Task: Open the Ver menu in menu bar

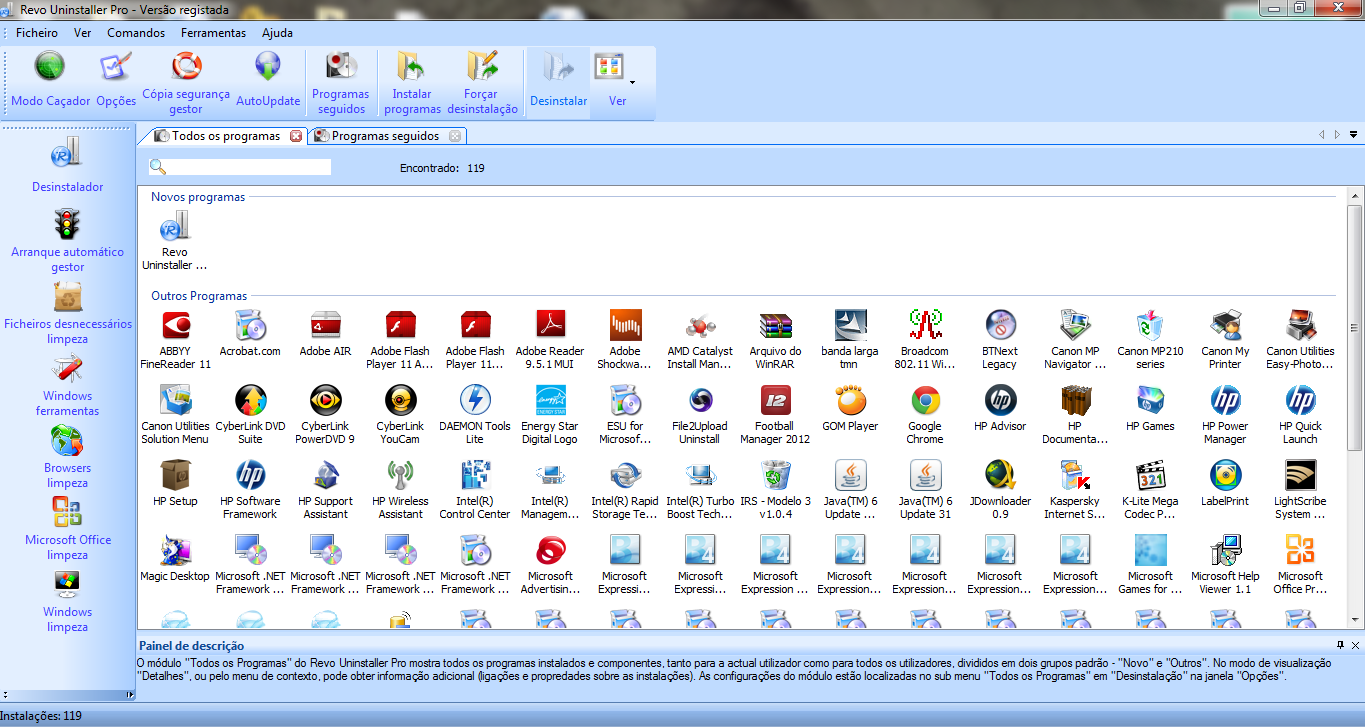Action: click(82, 33)
